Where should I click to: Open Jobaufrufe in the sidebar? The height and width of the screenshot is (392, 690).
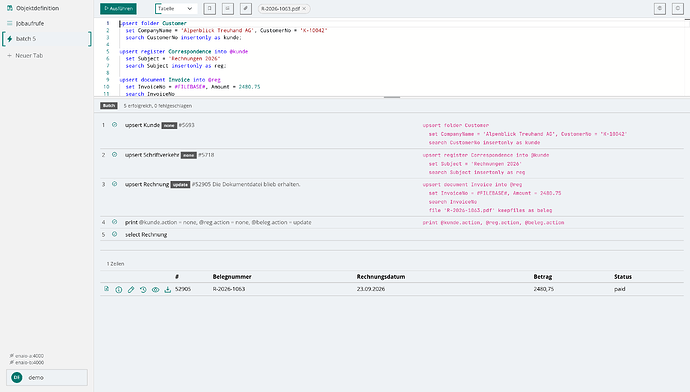[30, 23]
